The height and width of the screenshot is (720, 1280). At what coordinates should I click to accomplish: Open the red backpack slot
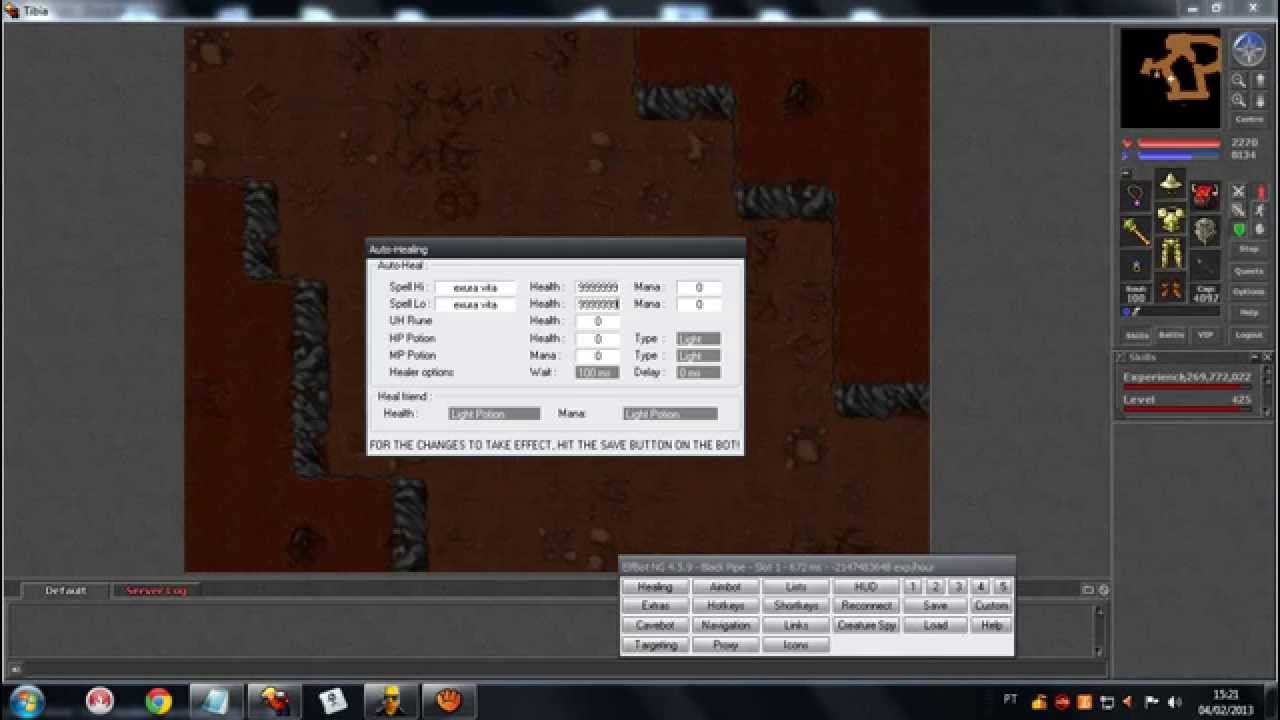[1205, 195]
